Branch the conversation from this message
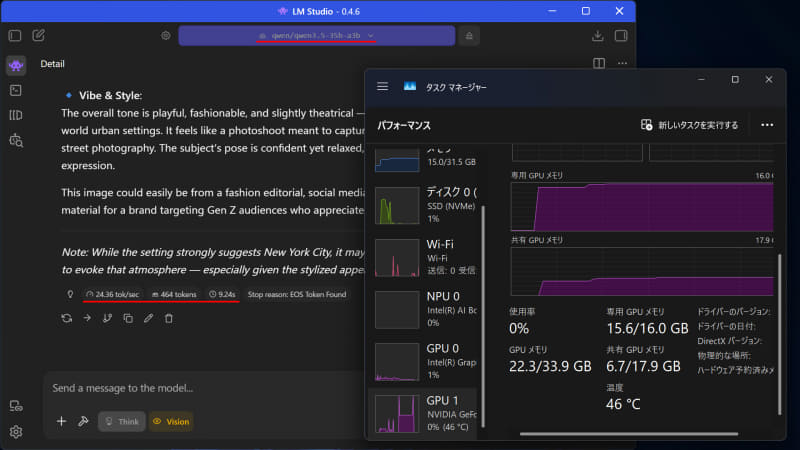The image size is (800, 450). pos(107,318)
